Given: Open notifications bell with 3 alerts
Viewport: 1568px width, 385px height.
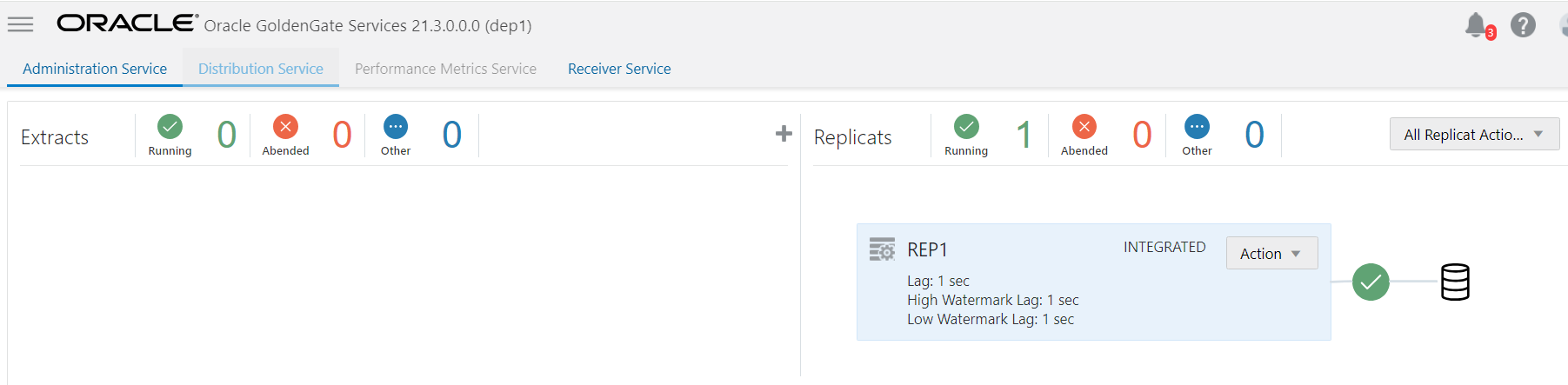Looking at the screenshot, I should click(x=1479, y=25).
